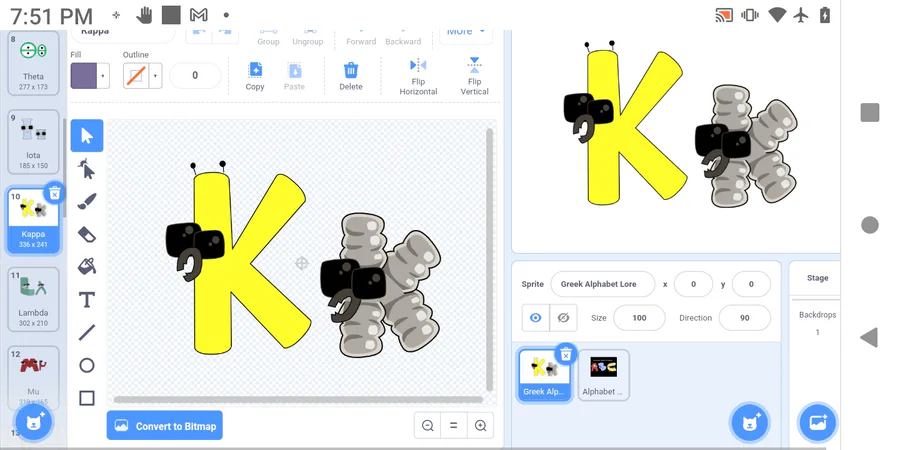Select the Iota costume thumbnail
The width and height of the screenshot is (900, 450).
coord(33,142)
